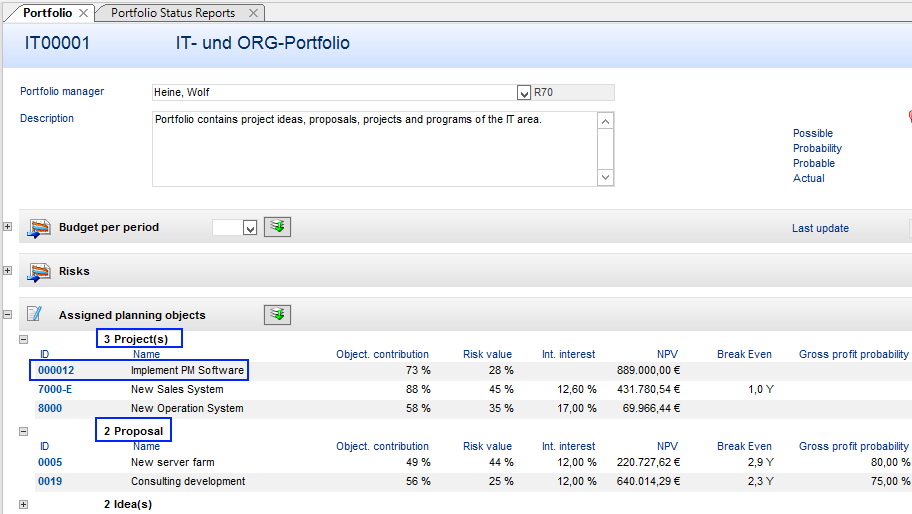912x514 pixels.
Task: Click the 2 Idea(s) group heading
Action: pos(128,504)
